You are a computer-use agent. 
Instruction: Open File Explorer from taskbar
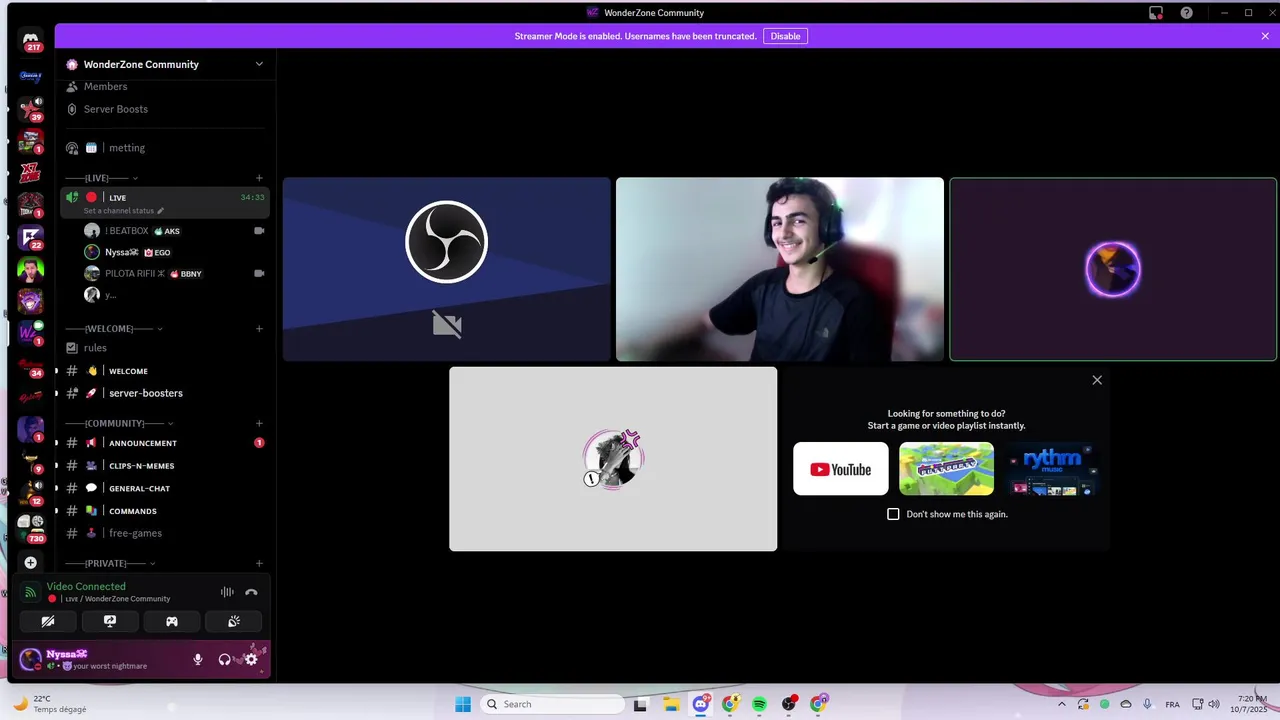671,704
